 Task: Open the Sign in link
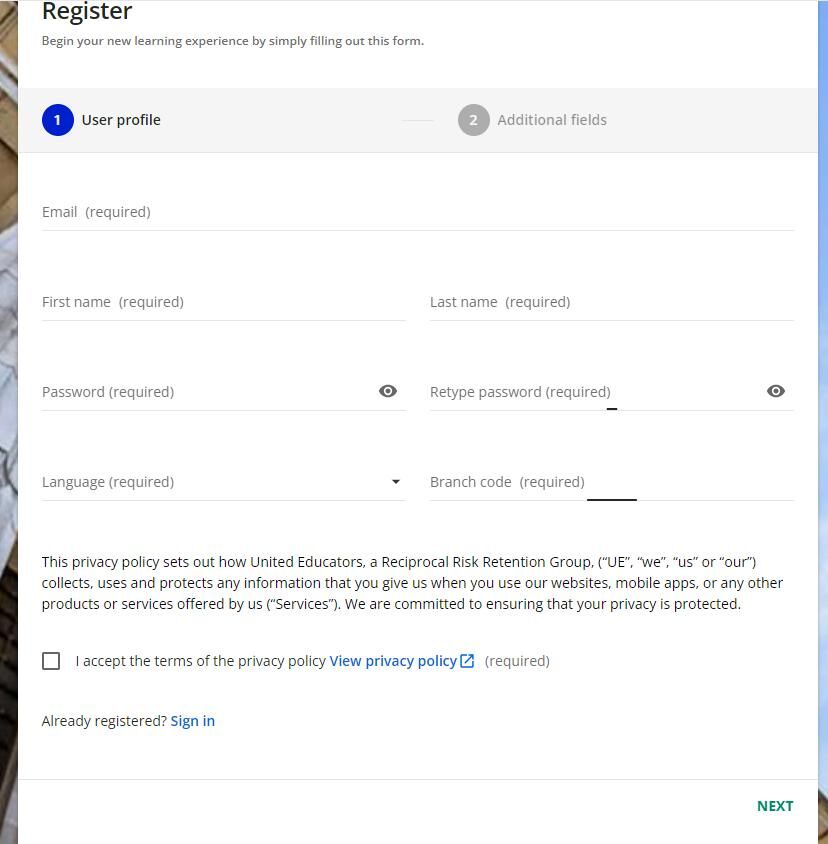[193, 721]
